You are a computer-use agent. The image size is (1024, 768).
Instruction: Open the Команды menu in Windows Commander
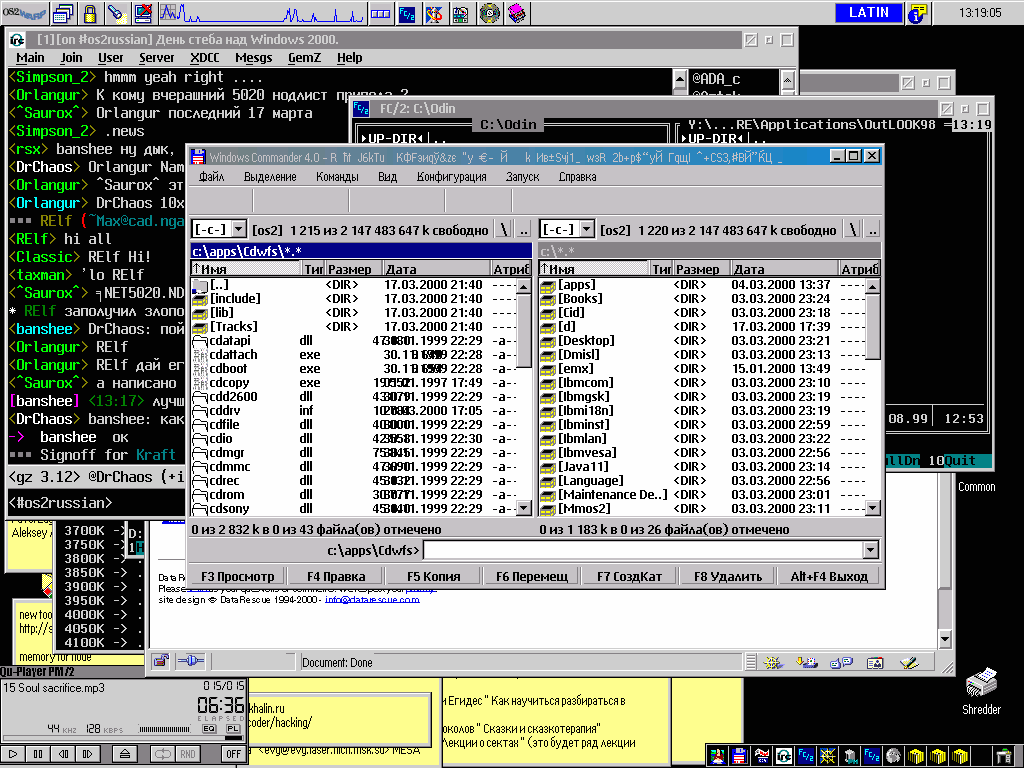(x=337, y=177)
